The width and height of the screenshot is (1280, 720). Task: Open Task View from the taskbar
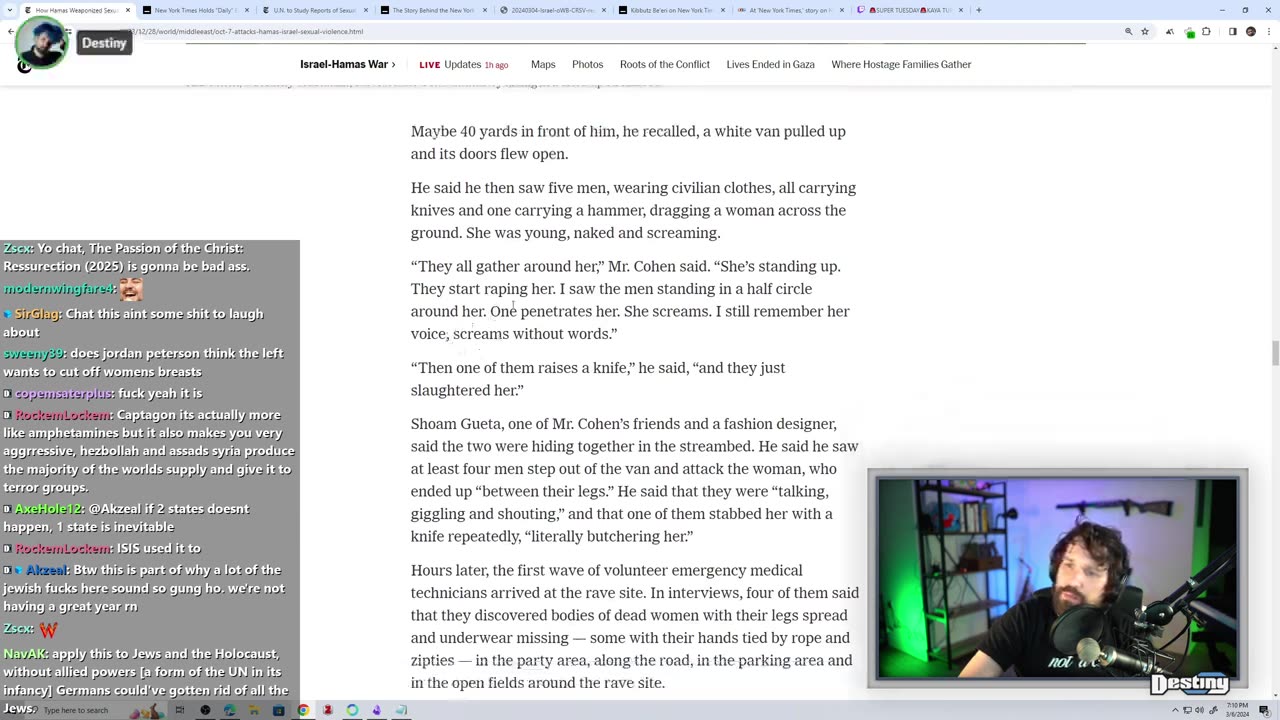[x=180, y=710]
